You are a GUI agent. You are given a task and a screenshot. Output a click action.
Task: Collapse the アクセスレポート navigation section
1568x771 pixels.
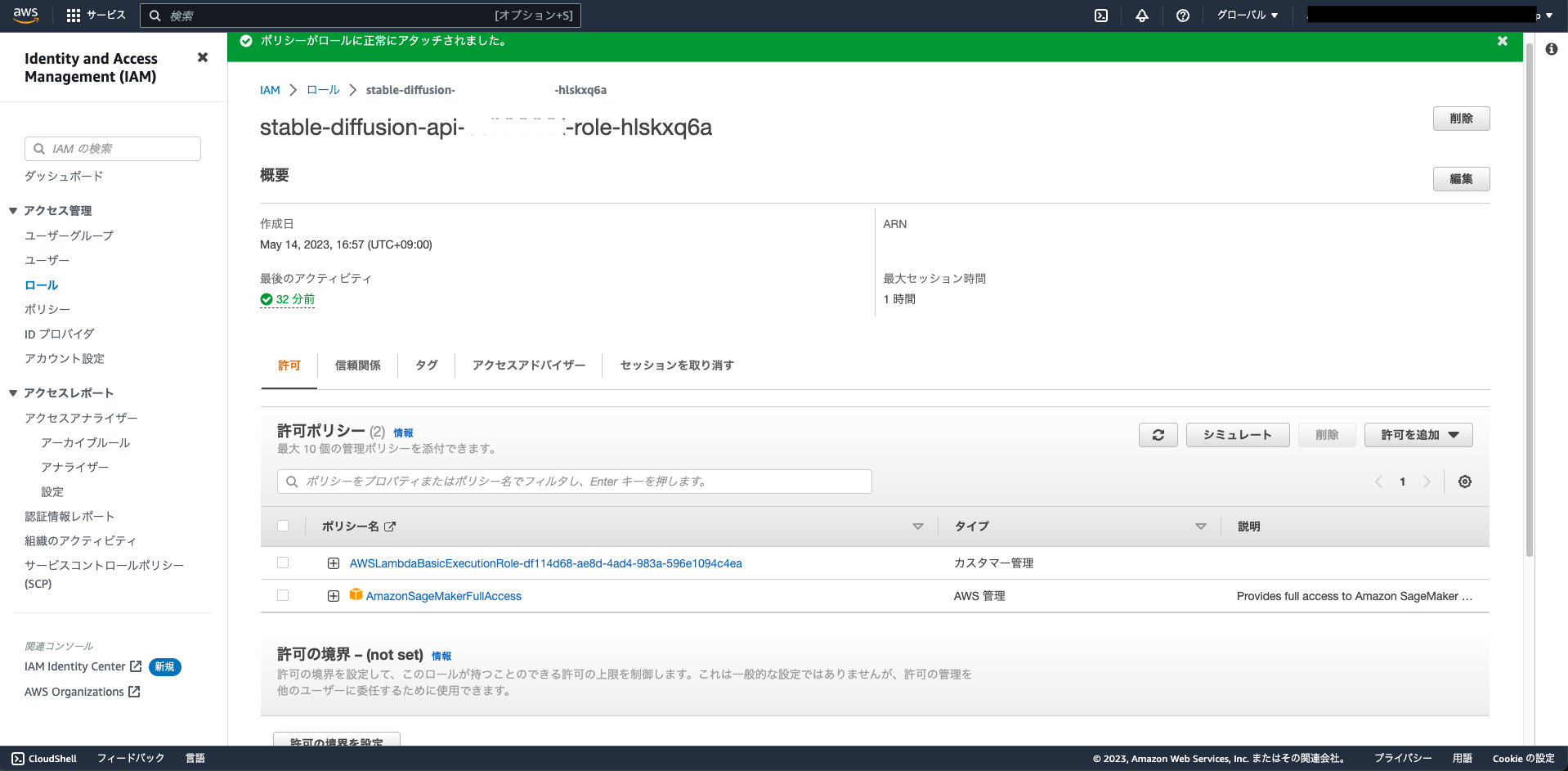13,393
